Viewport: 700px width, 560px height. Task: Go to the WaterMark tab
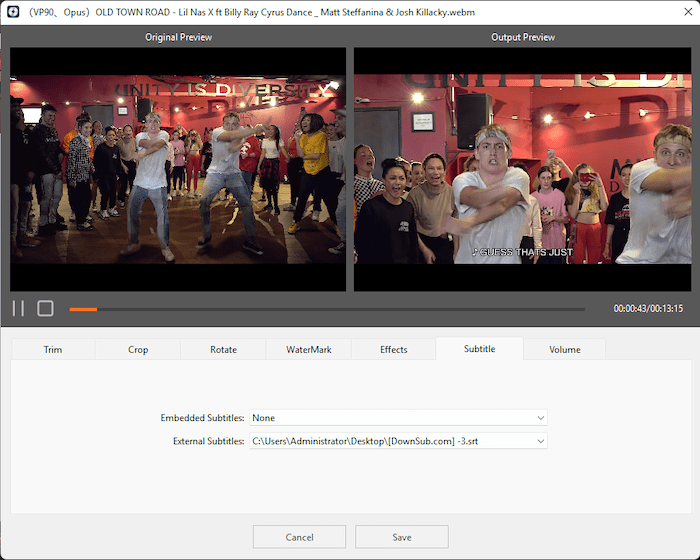click(x=308, y=349)
